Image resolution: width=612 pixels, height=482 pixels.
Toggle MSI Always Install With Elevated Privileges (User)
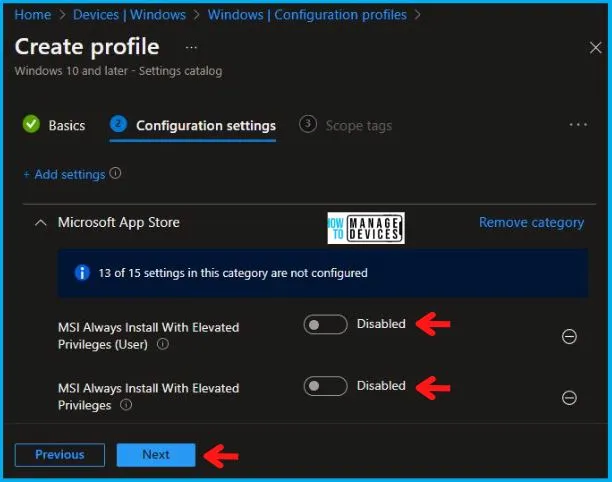326,325
